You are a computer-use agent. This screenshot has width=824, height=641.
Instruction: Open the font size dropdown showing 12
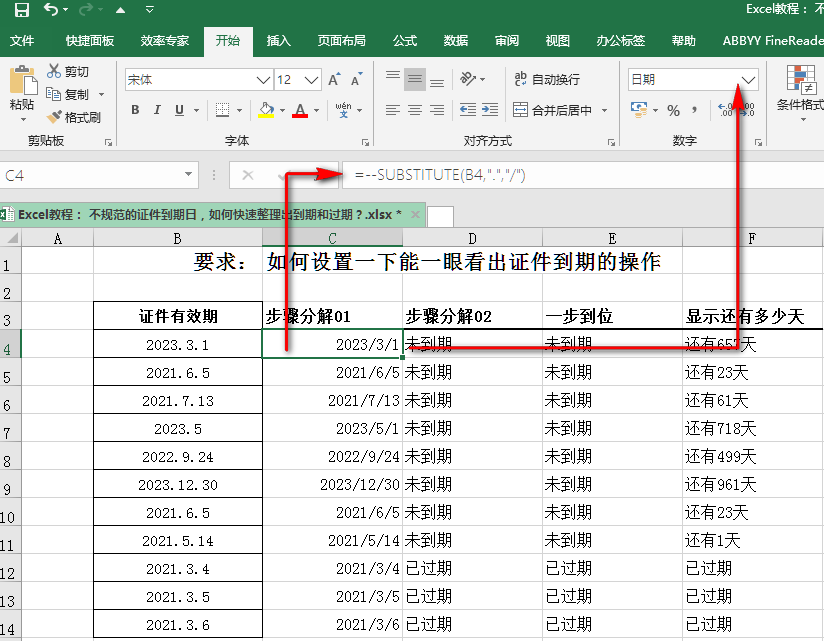pos(311,80)
